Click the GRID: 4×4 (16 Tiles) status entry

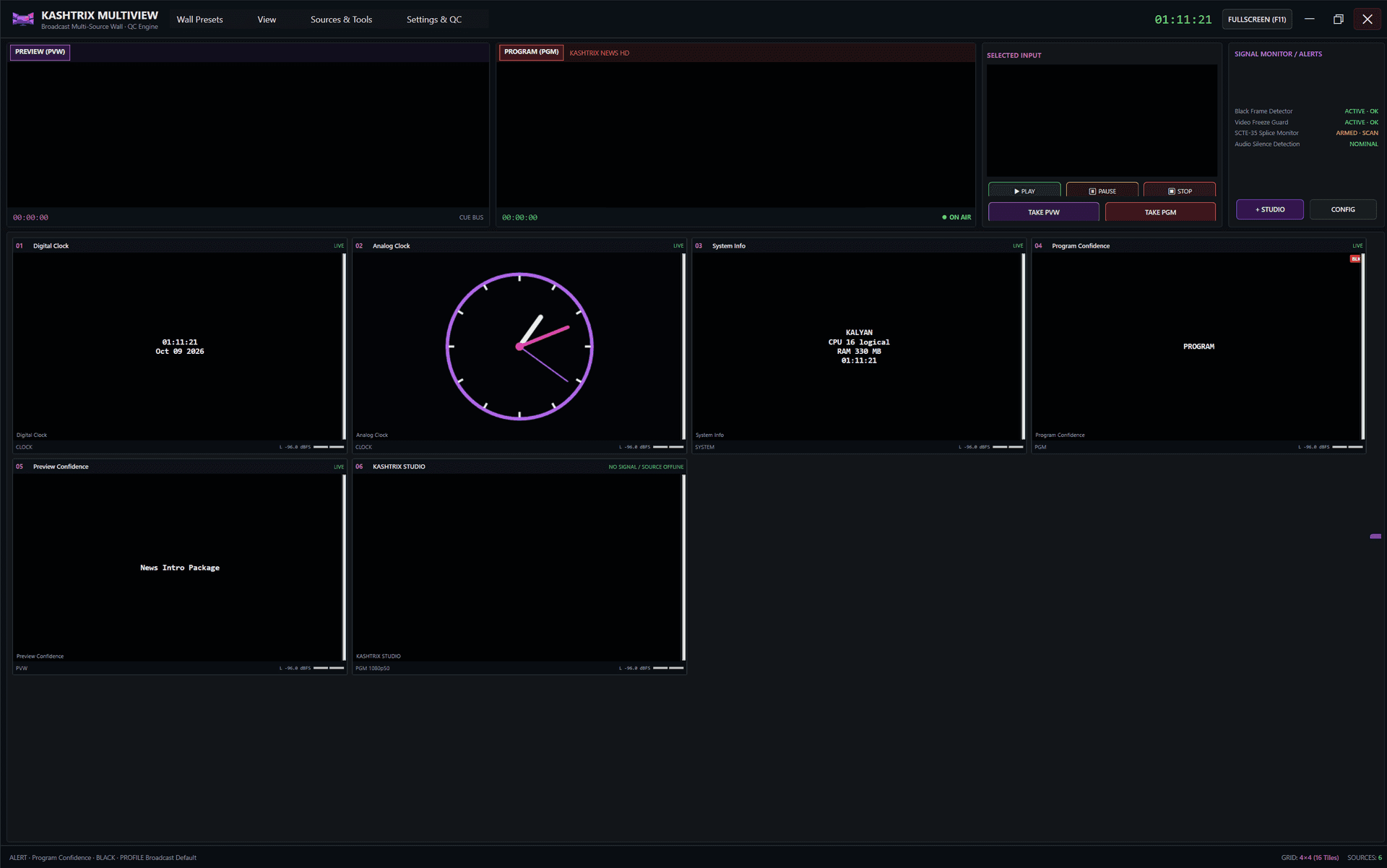point(1310,858)
